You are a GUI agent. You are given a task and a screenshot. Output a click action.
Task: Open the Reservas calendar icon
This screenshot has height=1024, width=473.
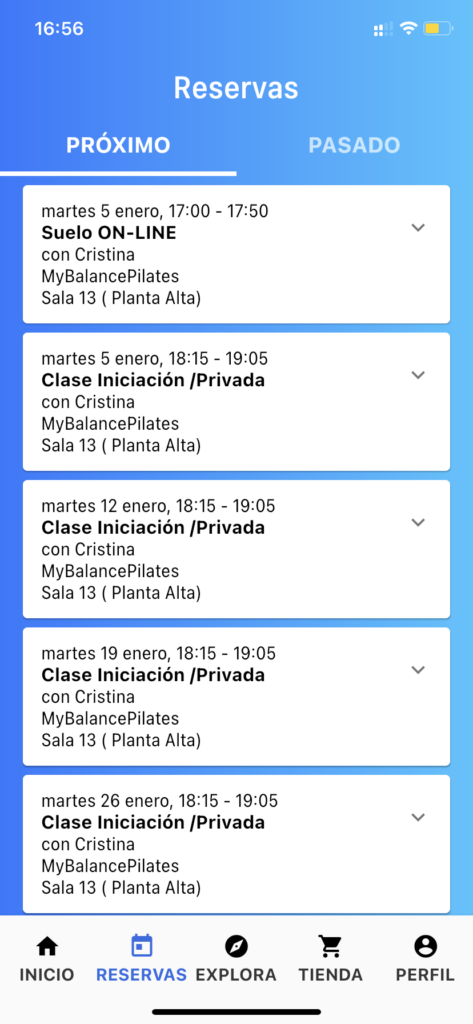point(142,946)
